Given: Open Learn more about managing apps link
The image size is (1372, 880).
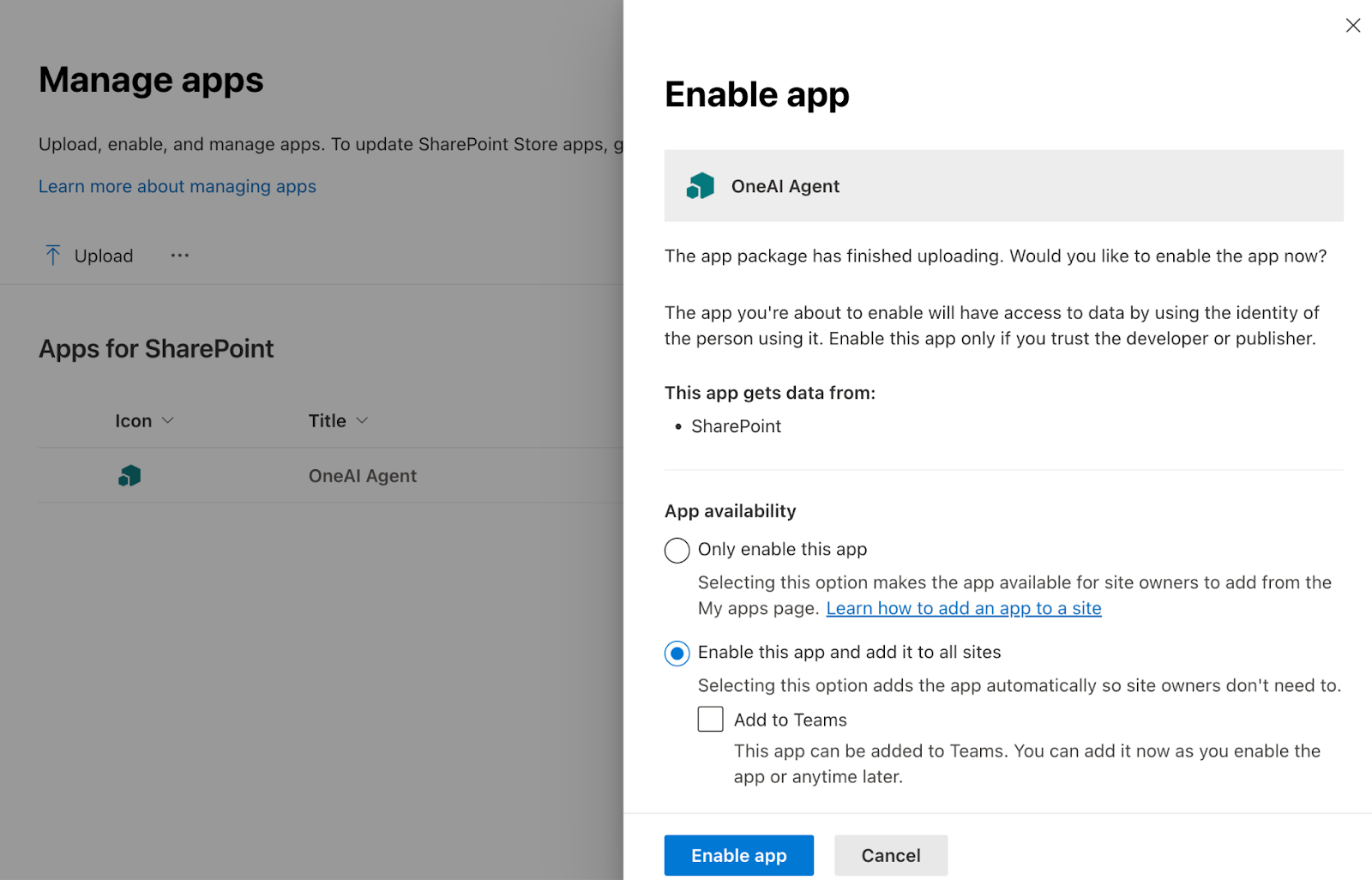Looking at the screenshot, I should [x=178, y=186].
